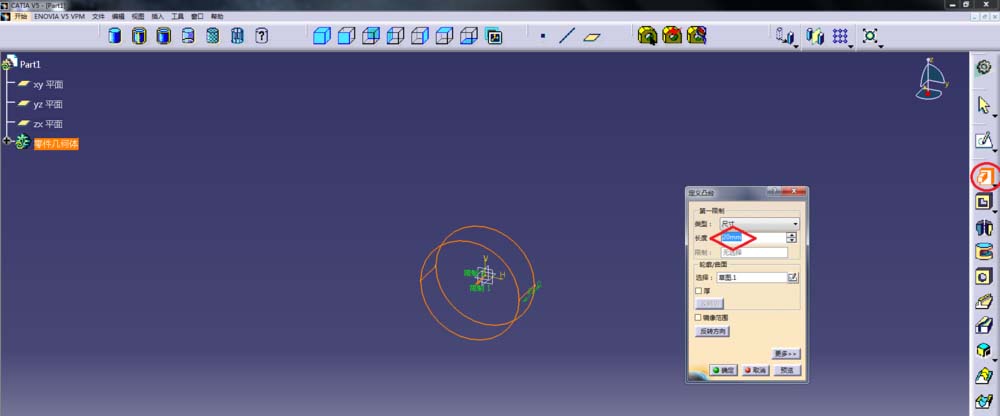Open the Named Views camera icon
1000x416 pixels.
tap(494, 36)
